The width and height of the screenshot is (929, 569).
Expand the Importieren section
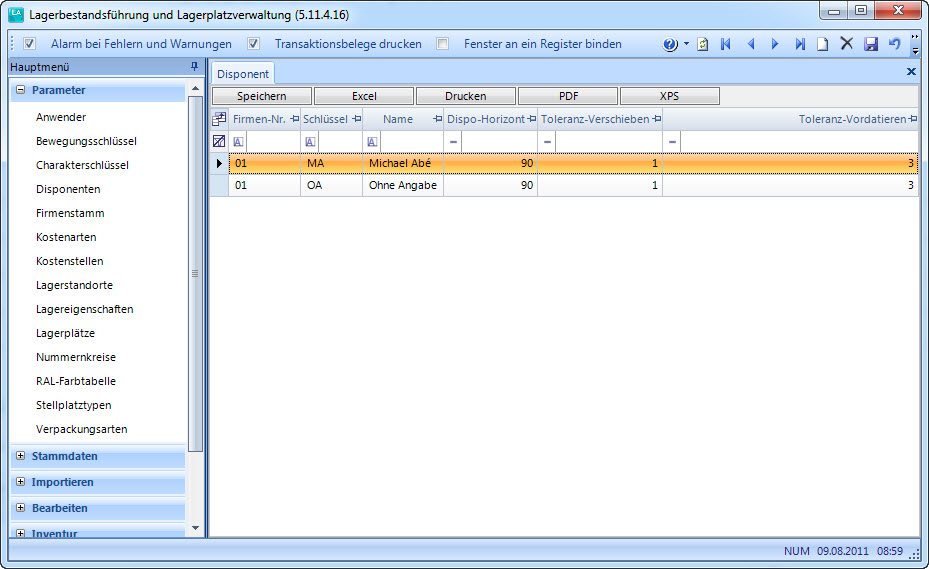[x=21, y=482]
